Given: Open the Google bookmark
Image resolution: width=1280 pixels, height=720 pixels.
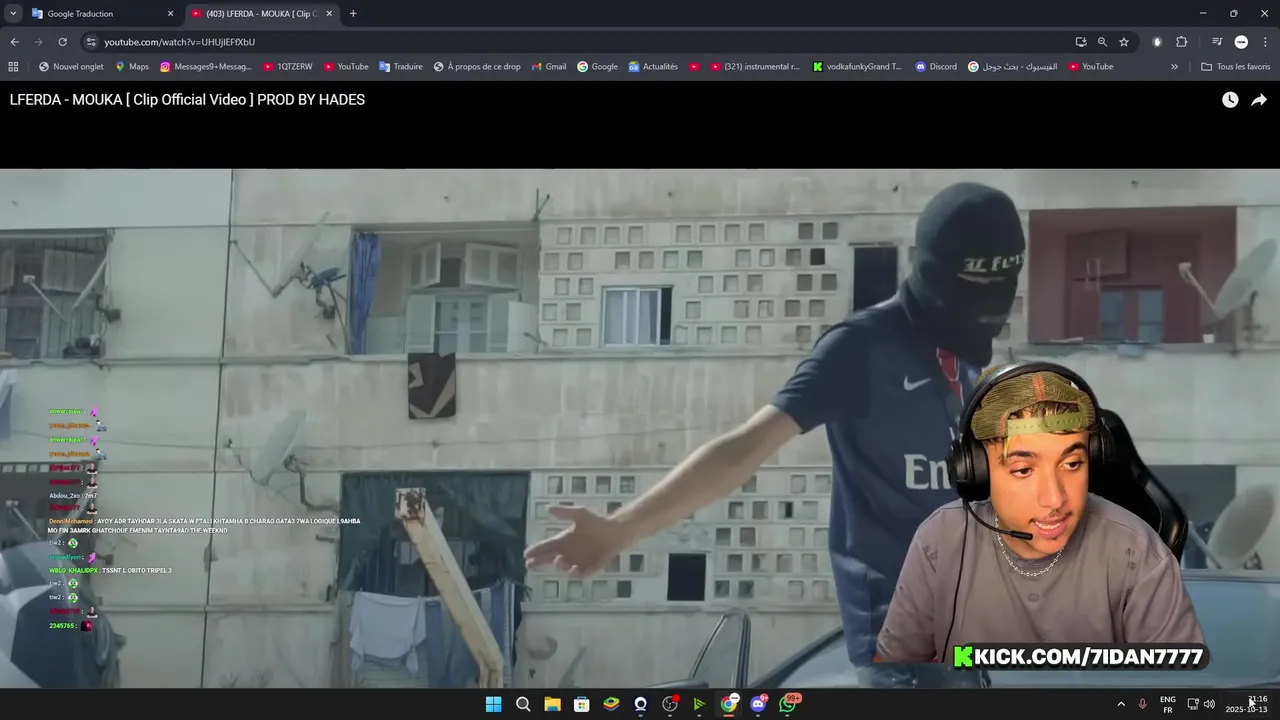Looking at the screenshot, I should coord(597,67).
